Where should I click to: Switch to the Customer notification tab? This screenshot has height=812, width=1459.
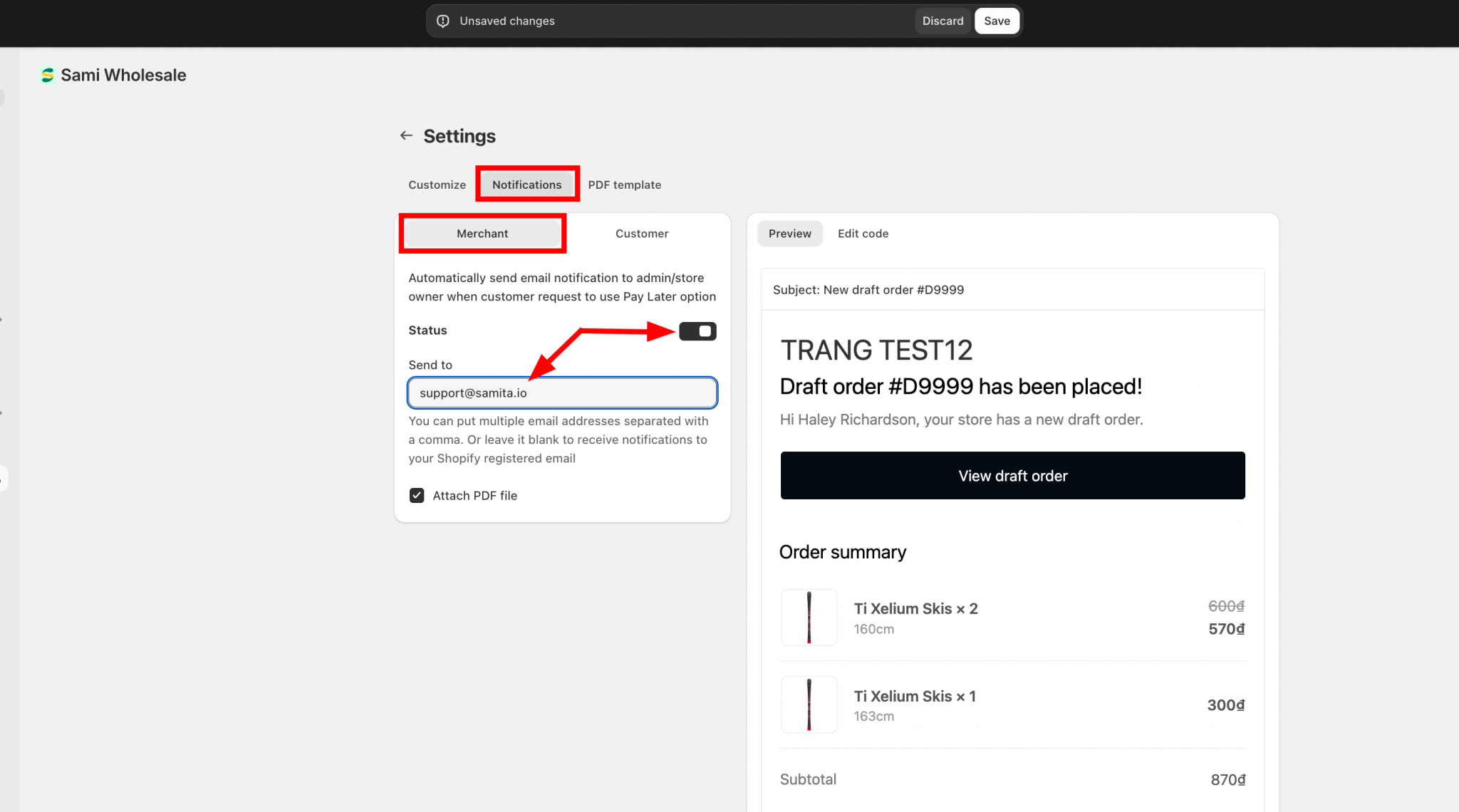(x=641, y=234)
